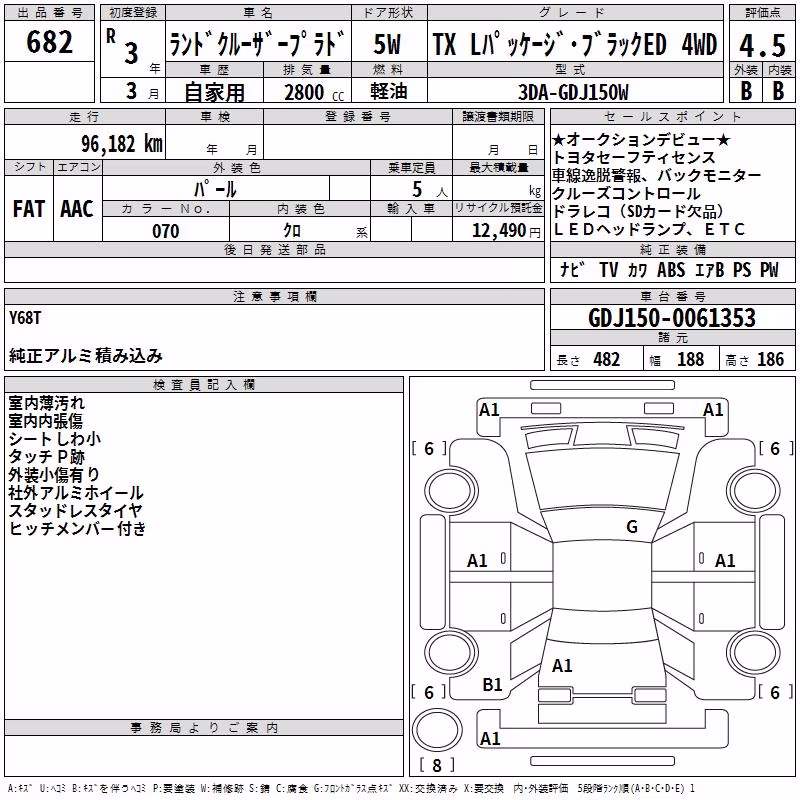Viewport: 800px width, 800px height.
Task: Click the note 純正アルミ積み込み
Action: click(x=86, y=355)
